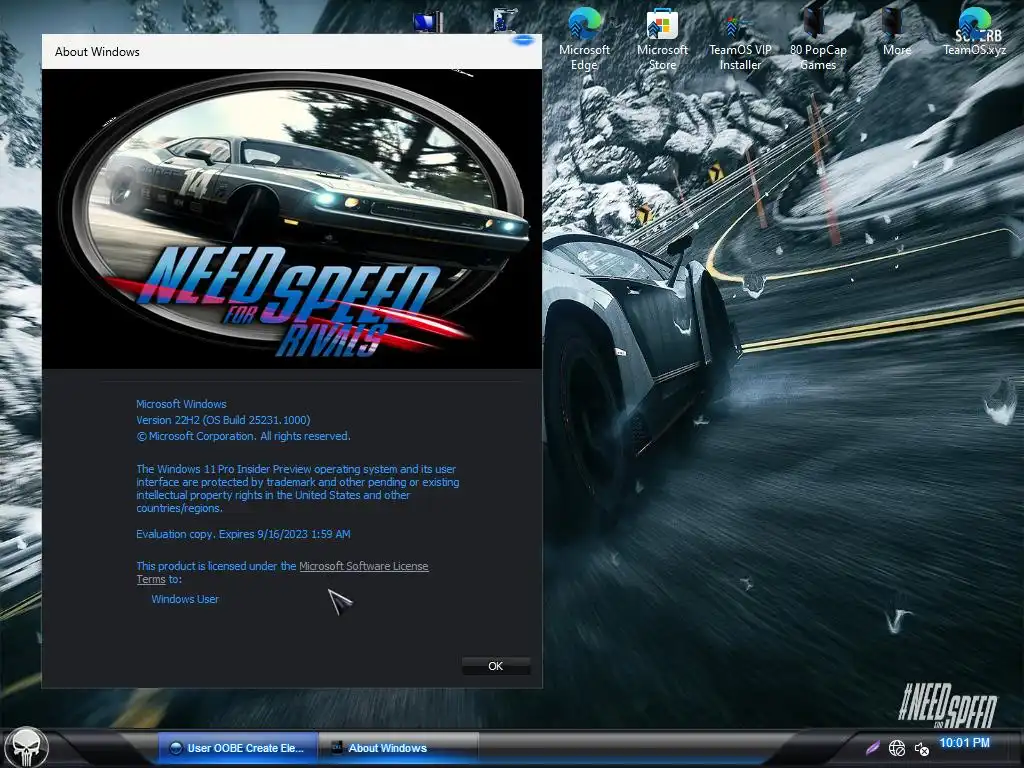Select About Windows taskbar button
Image resolution: width=1024 pixels, height=768 pixels.
pyautogui.click(x=398, y=748)
